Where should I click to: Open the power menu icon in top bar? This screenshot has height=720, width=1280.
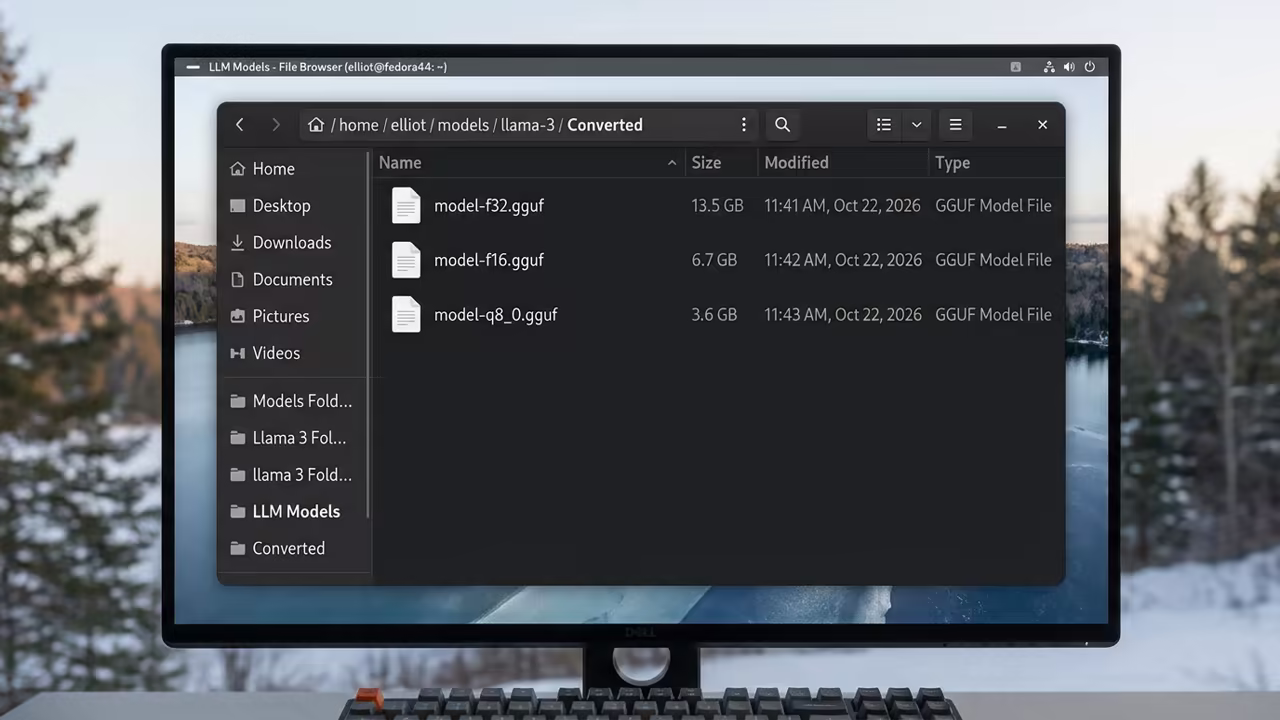(x=1089, y=67)
